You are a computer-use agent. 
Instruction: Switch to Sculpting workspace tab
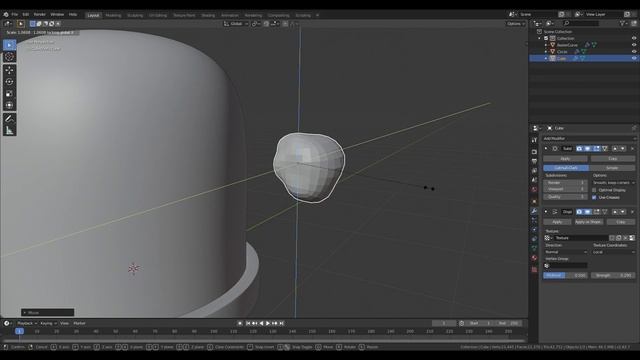135,16
